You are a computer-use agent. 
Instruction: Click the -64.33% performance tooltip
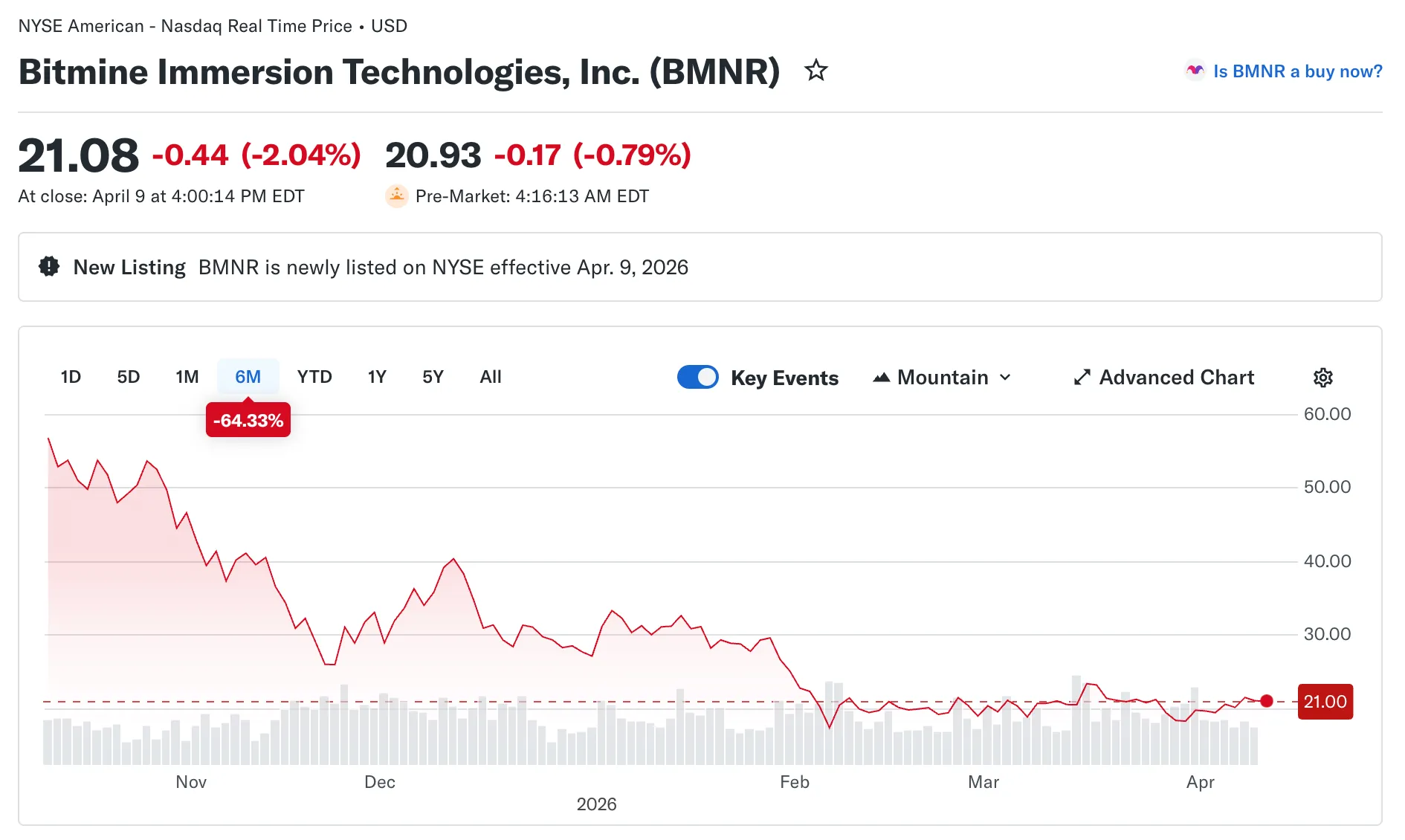[x=248, y=420]
